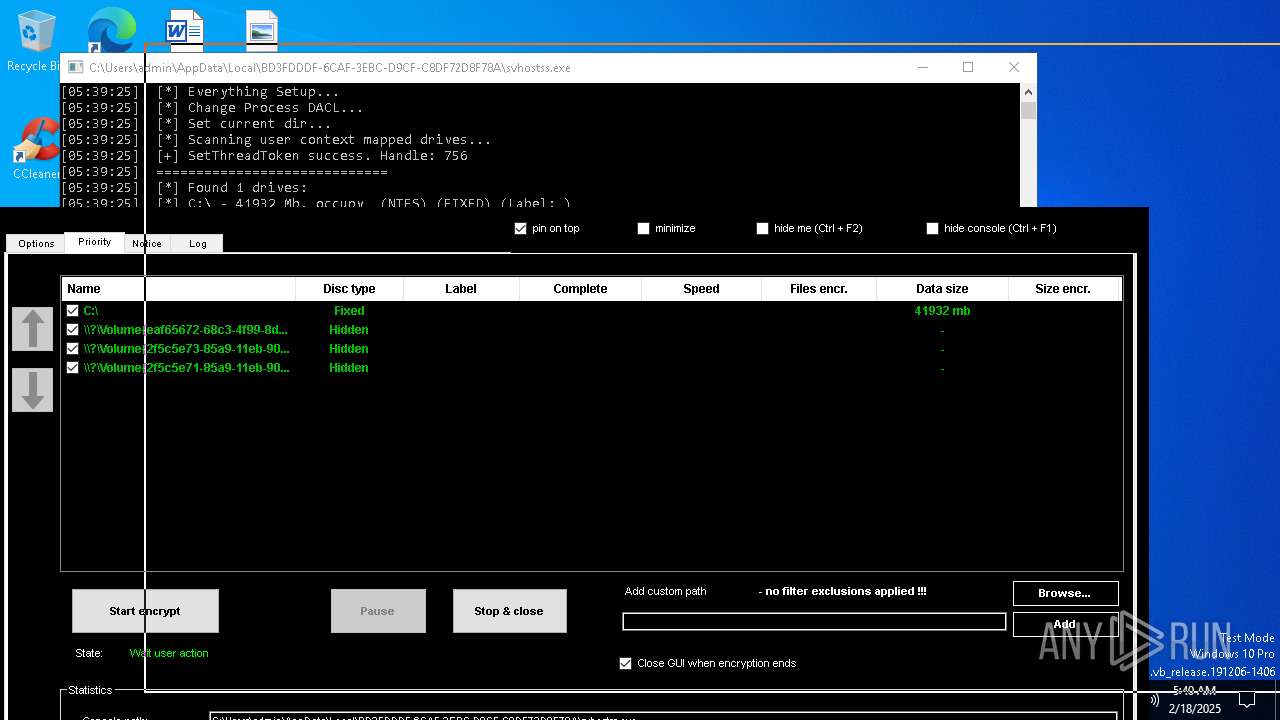Toggle Close GUI when encryption ends
The width and height of the screenshot is (1280, 720).
(626, 663)
